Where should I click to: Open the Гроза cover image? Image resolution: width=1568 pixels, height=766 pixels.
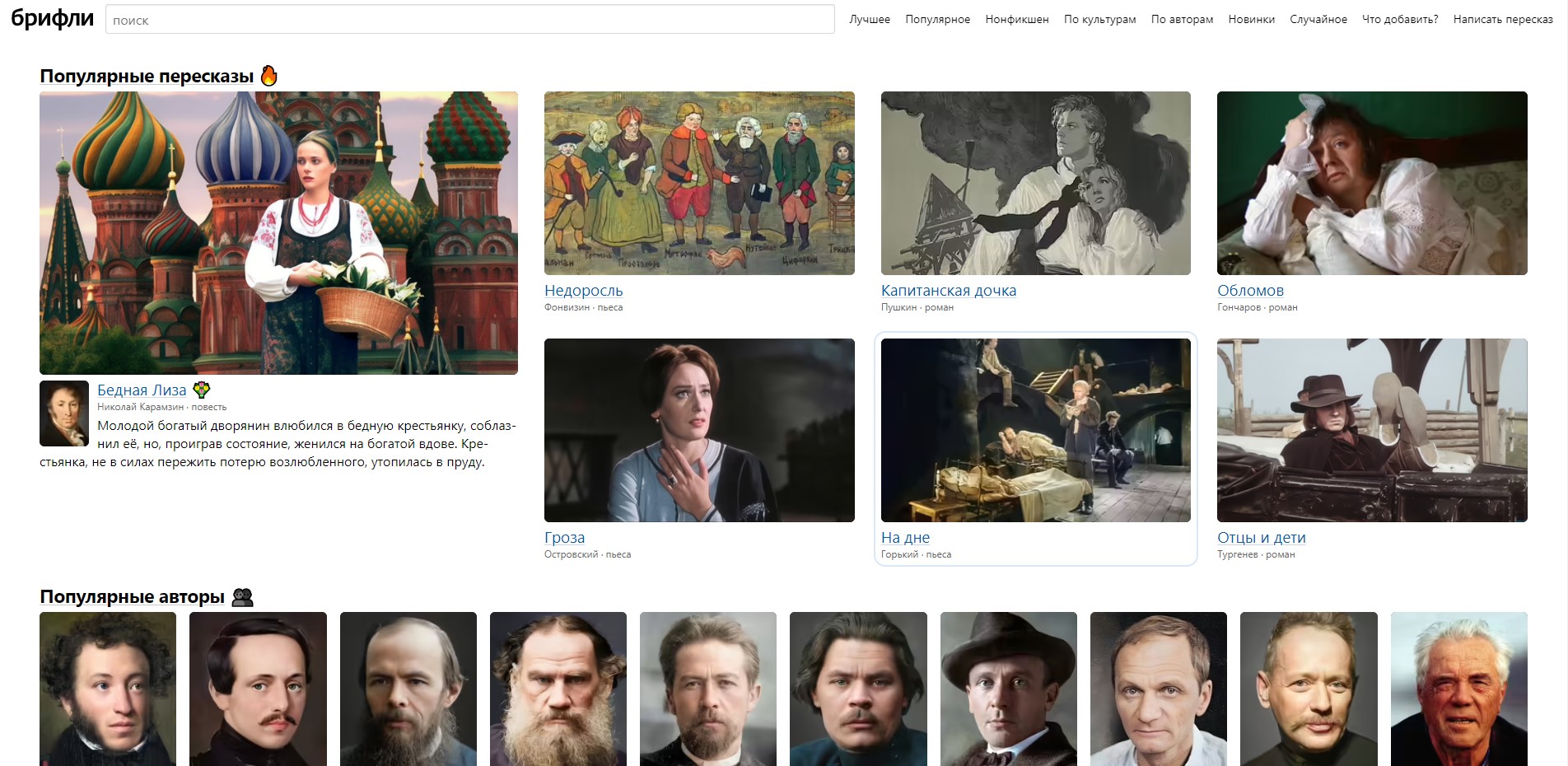click(699, 430)
